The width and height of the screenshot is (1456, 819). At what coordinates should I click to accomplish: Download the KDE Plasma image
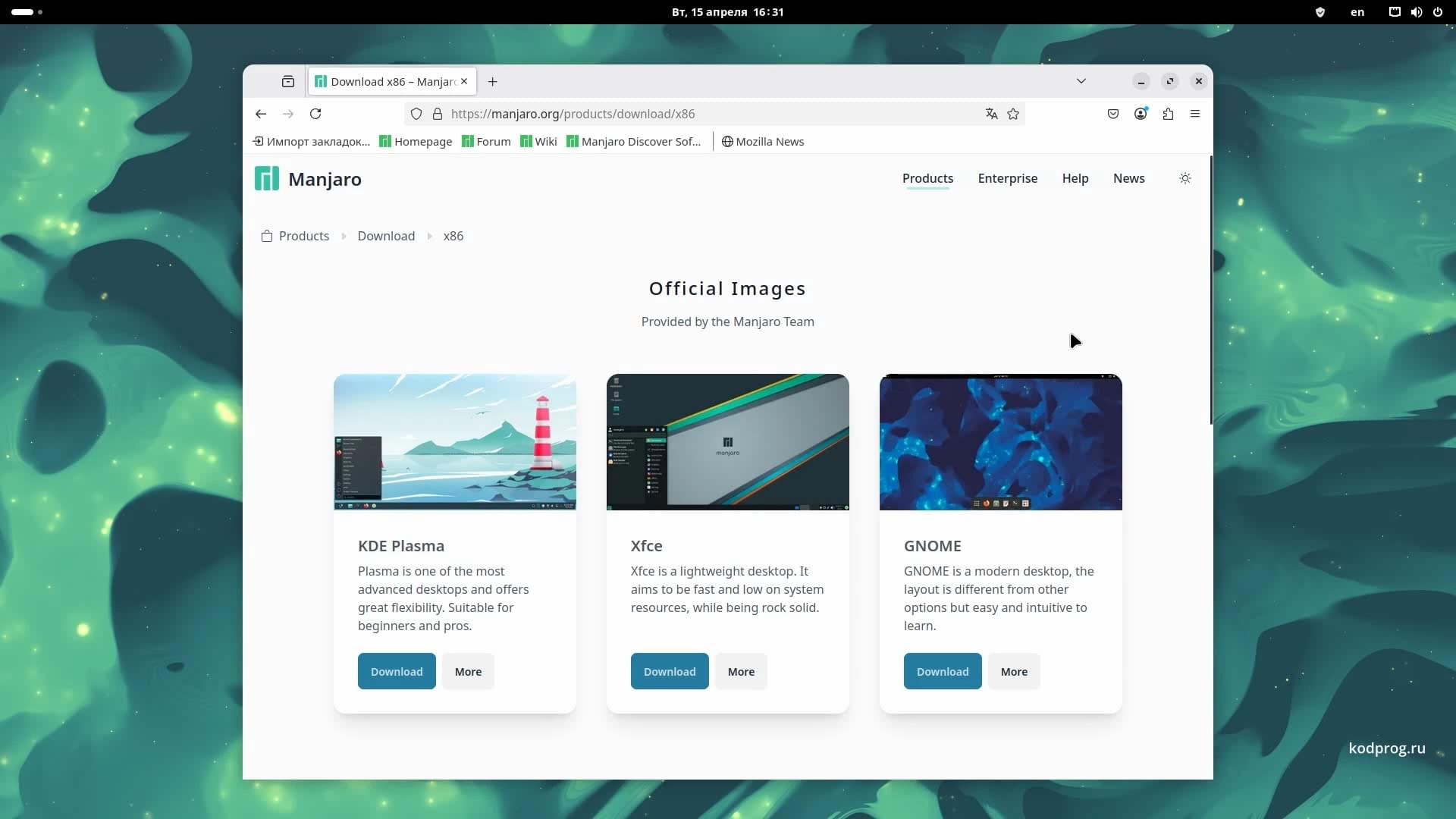397,671
